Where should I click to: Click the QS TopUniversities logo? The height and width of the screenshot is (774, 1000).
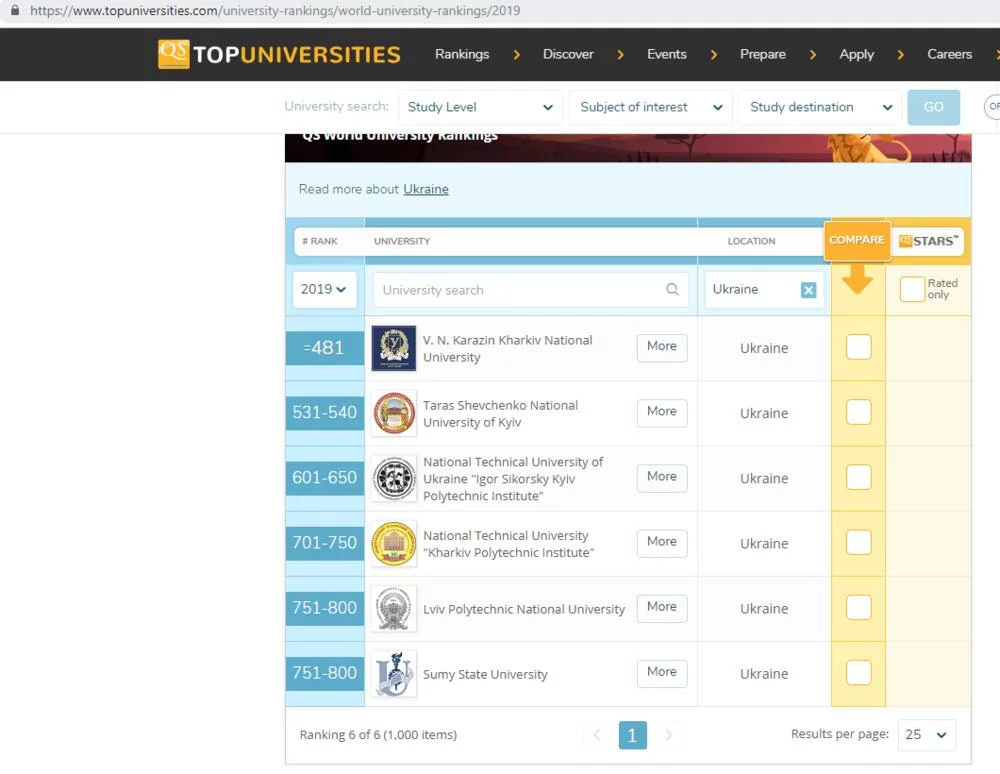pyautogui.click(x=279, y=54)
